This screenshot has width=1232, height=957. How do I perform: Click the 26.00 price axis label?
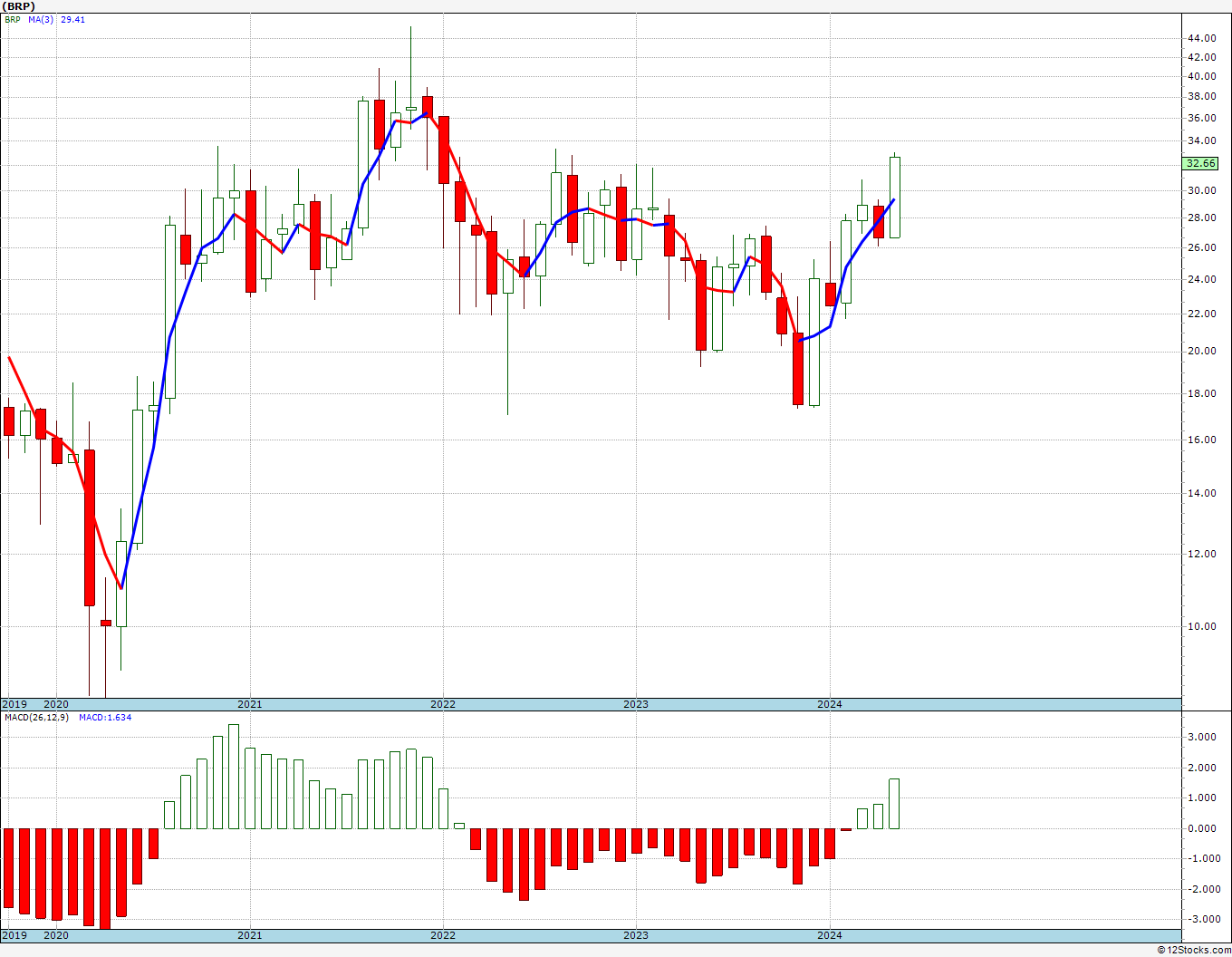point(1201,247)
